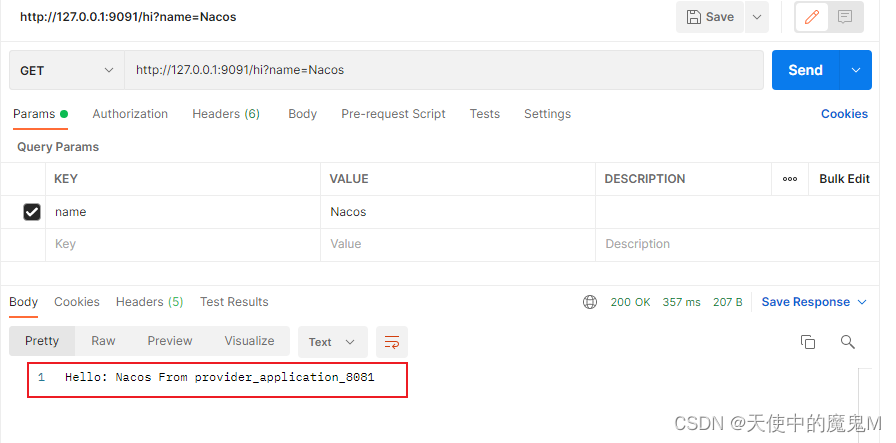
Task: Click the KEY column header
Action: click(x=66, y=179)
